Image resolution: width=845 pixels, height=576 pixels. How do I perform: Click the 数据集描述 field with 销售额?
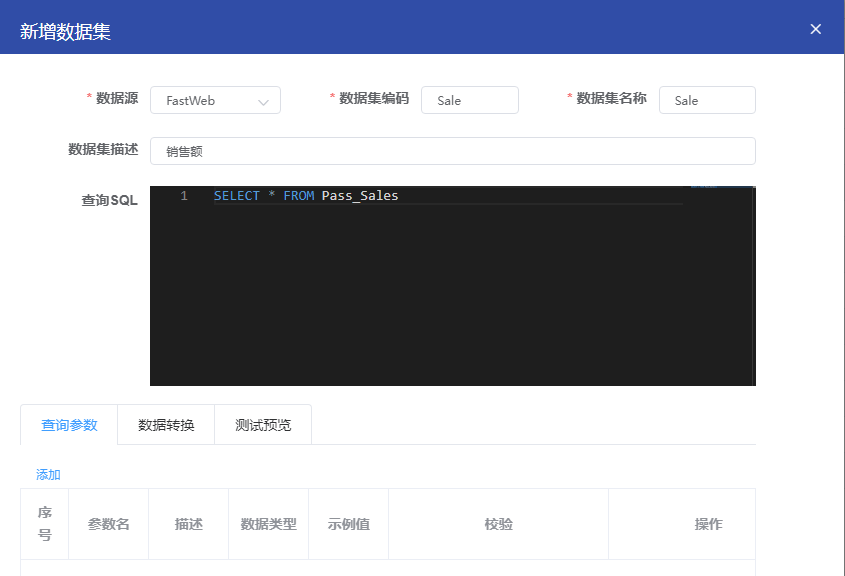[453, 151]
